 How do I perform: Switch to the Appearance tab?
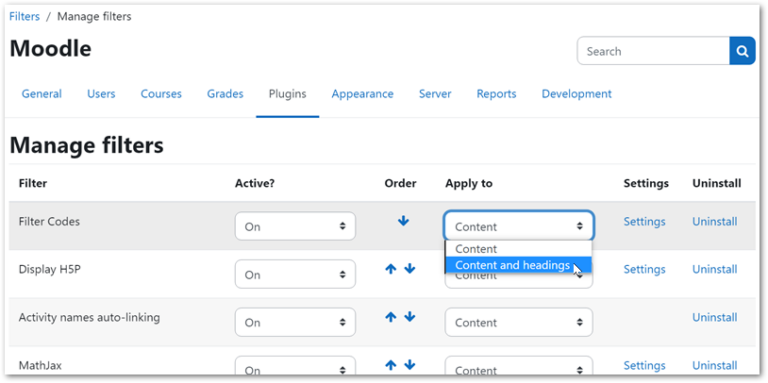[362, 94]
